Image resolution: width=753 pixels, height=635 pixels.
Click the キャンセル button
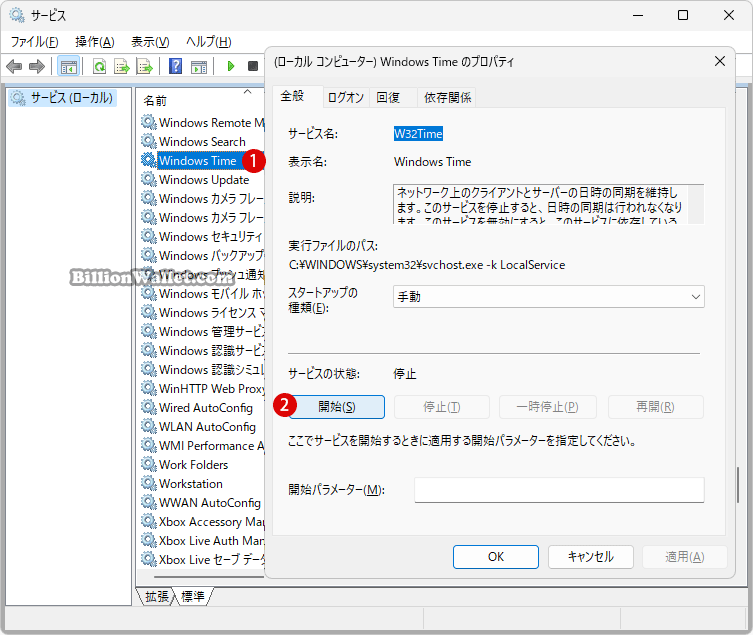coord(591,557)
